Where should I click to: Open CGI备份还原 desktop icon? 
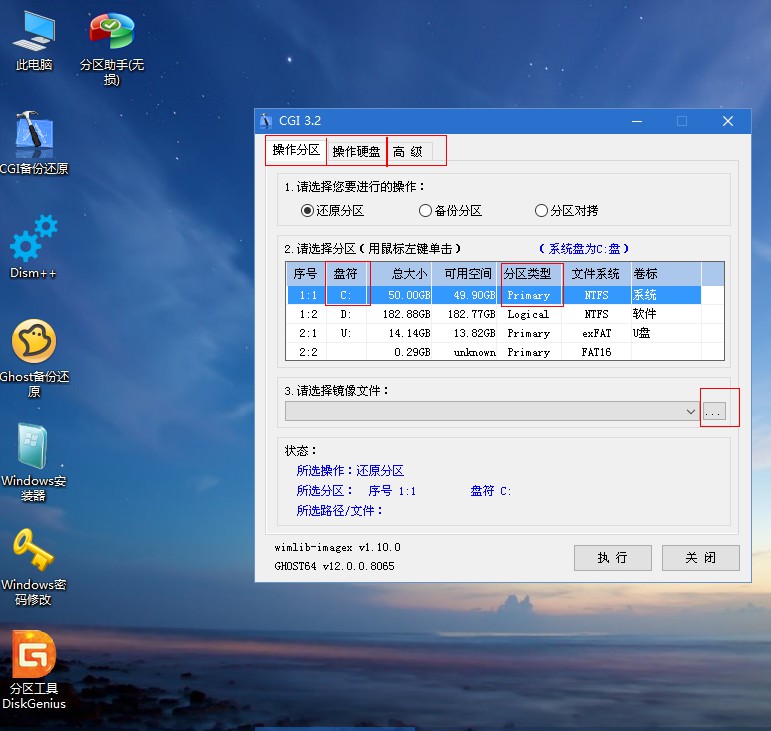pyautogui.click(x=33, y=143)
